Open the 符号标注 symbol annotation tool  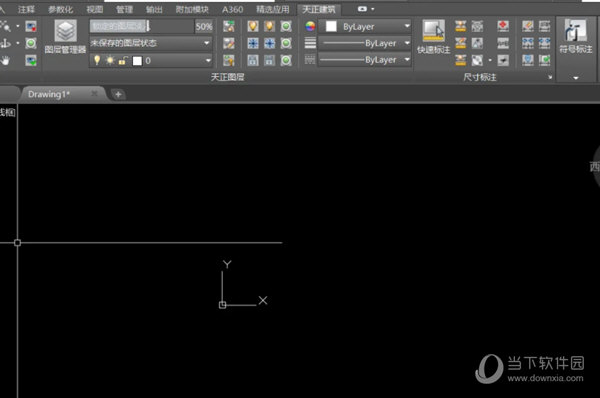point(576,36)
